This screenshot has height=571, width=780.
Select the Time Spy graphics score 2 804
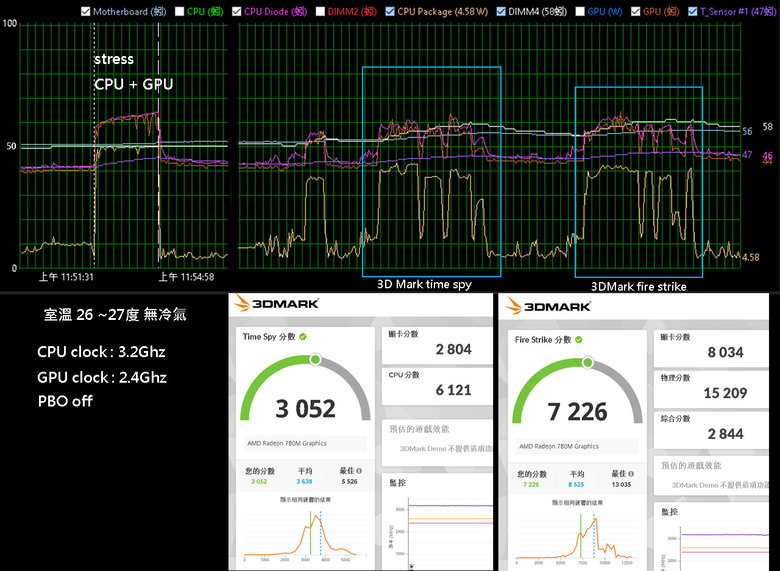453,350
